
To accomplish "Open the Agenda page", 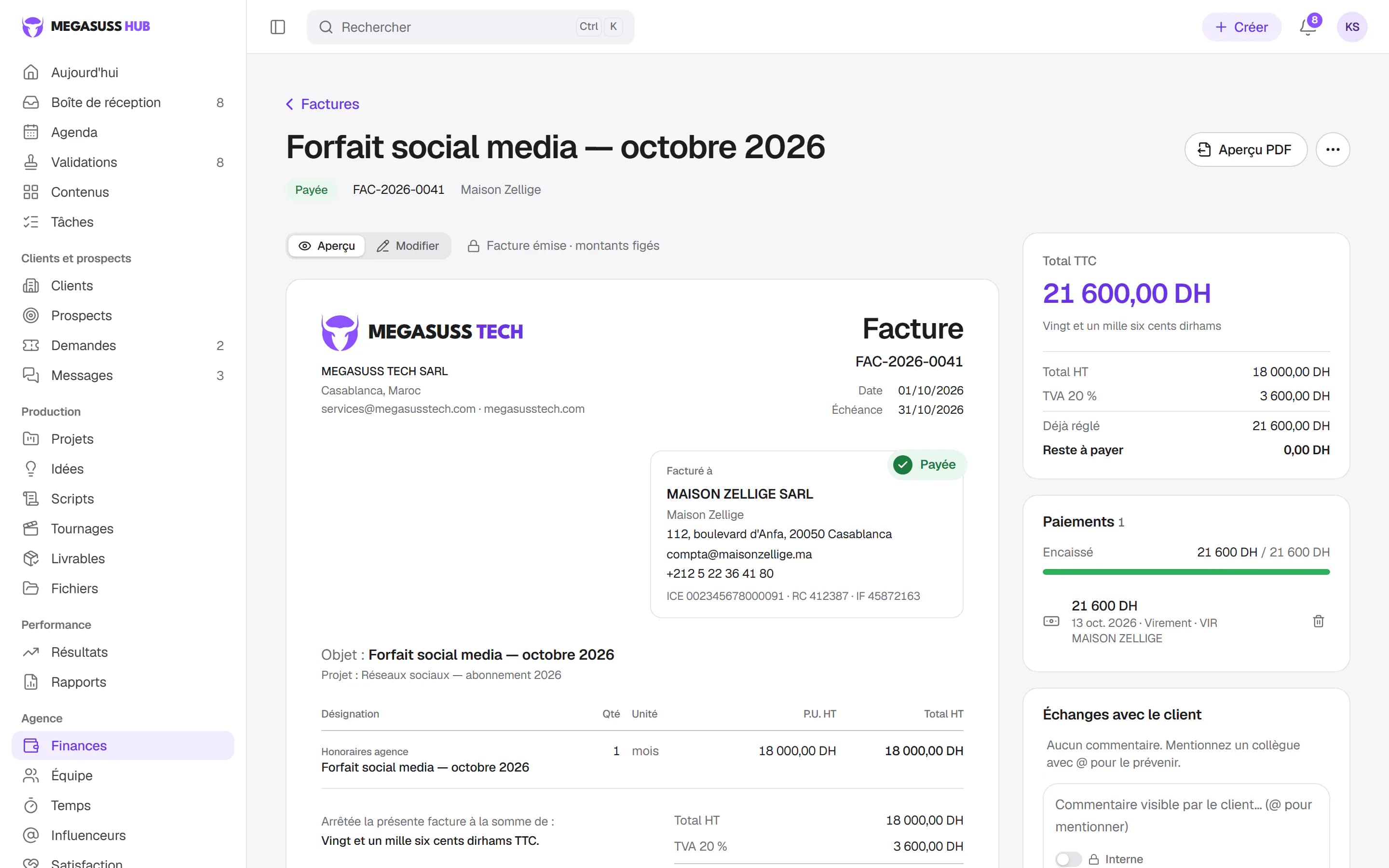I will pyautogui.click(x=123, y=132).
